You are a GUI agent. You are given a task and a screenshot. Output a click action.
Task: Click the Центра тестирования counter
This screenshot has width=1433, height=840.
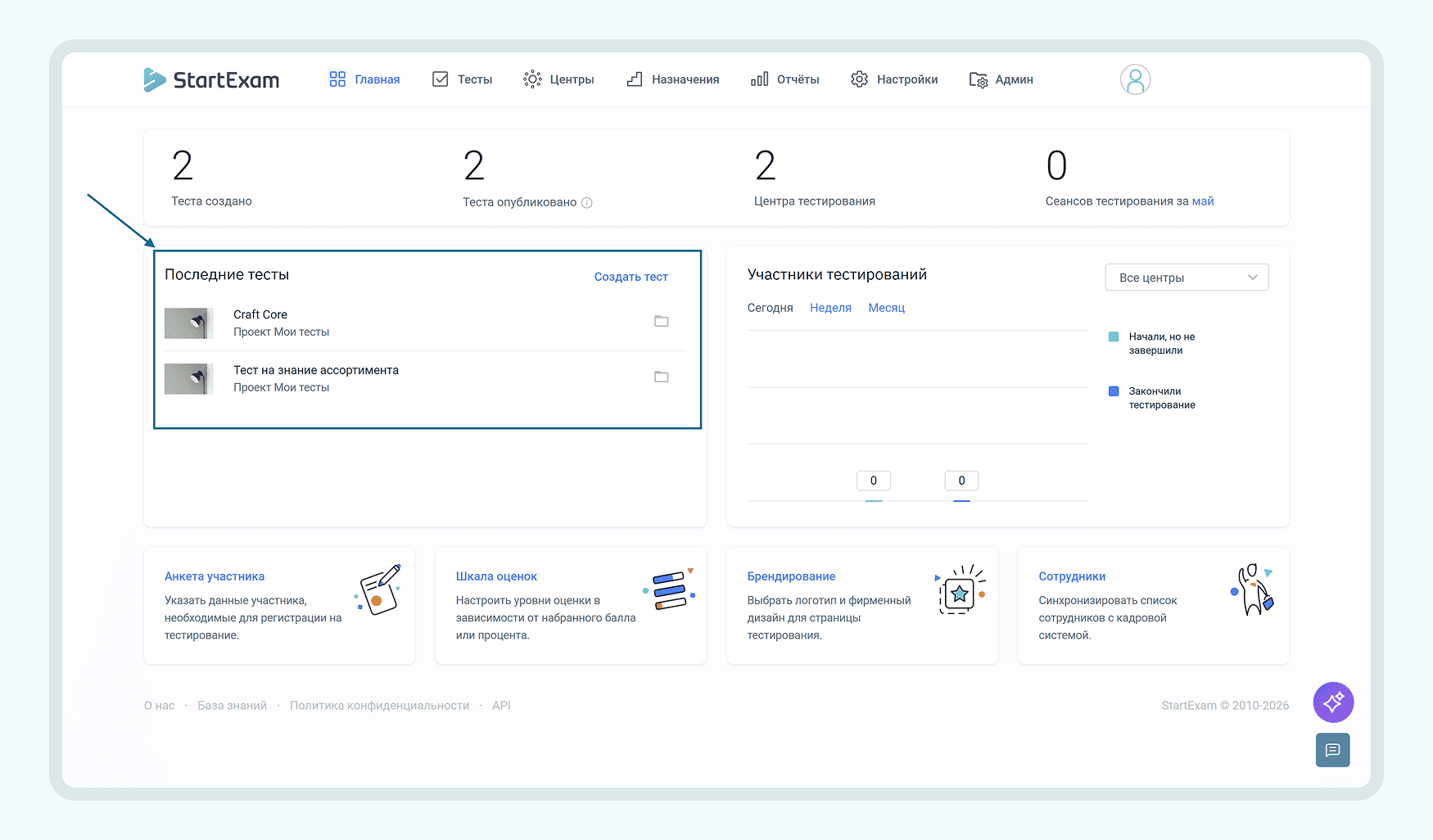[814, 178]
